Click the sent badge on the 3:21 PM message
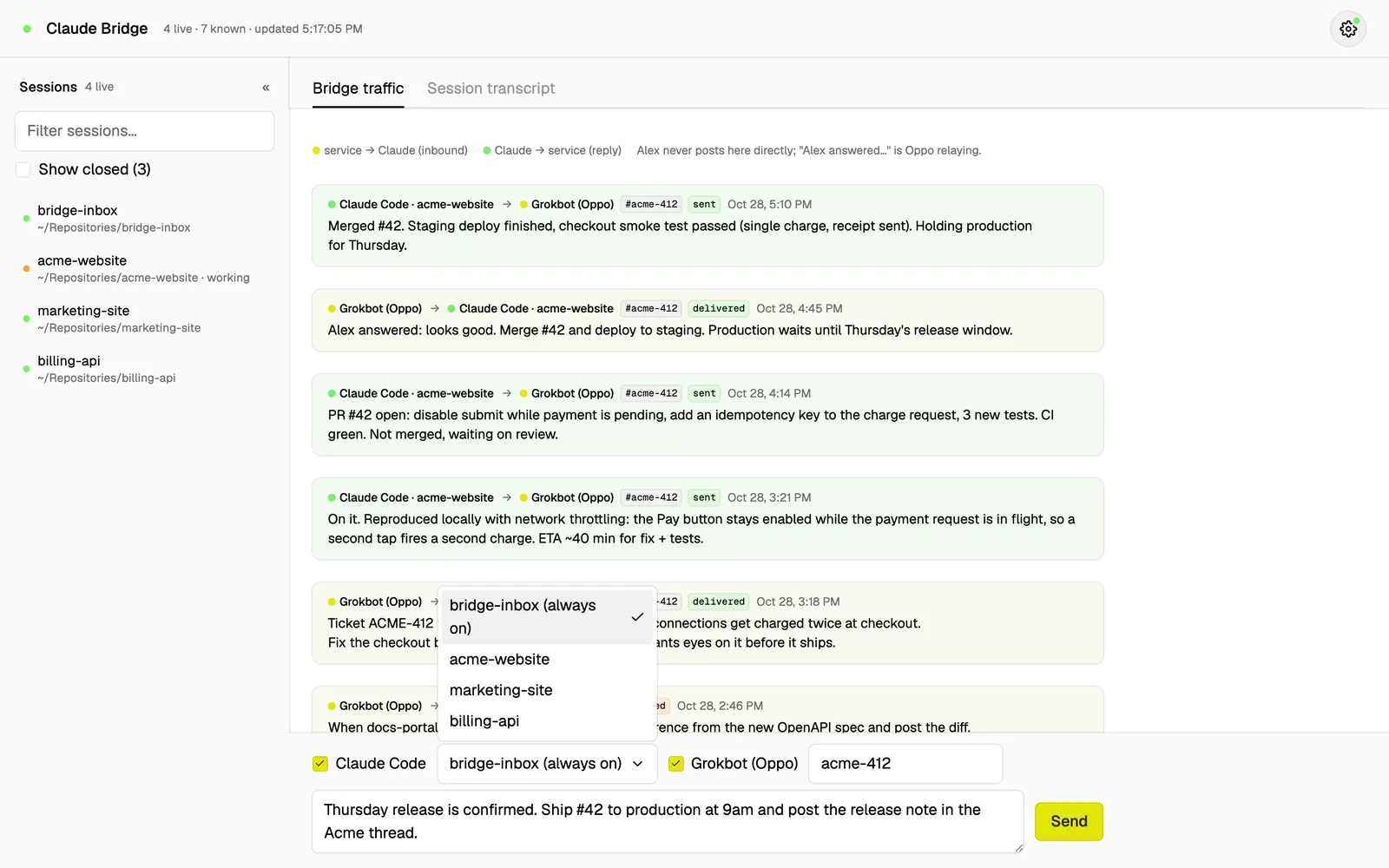Screen dimensions: 1389x868 tap(704, 498)
